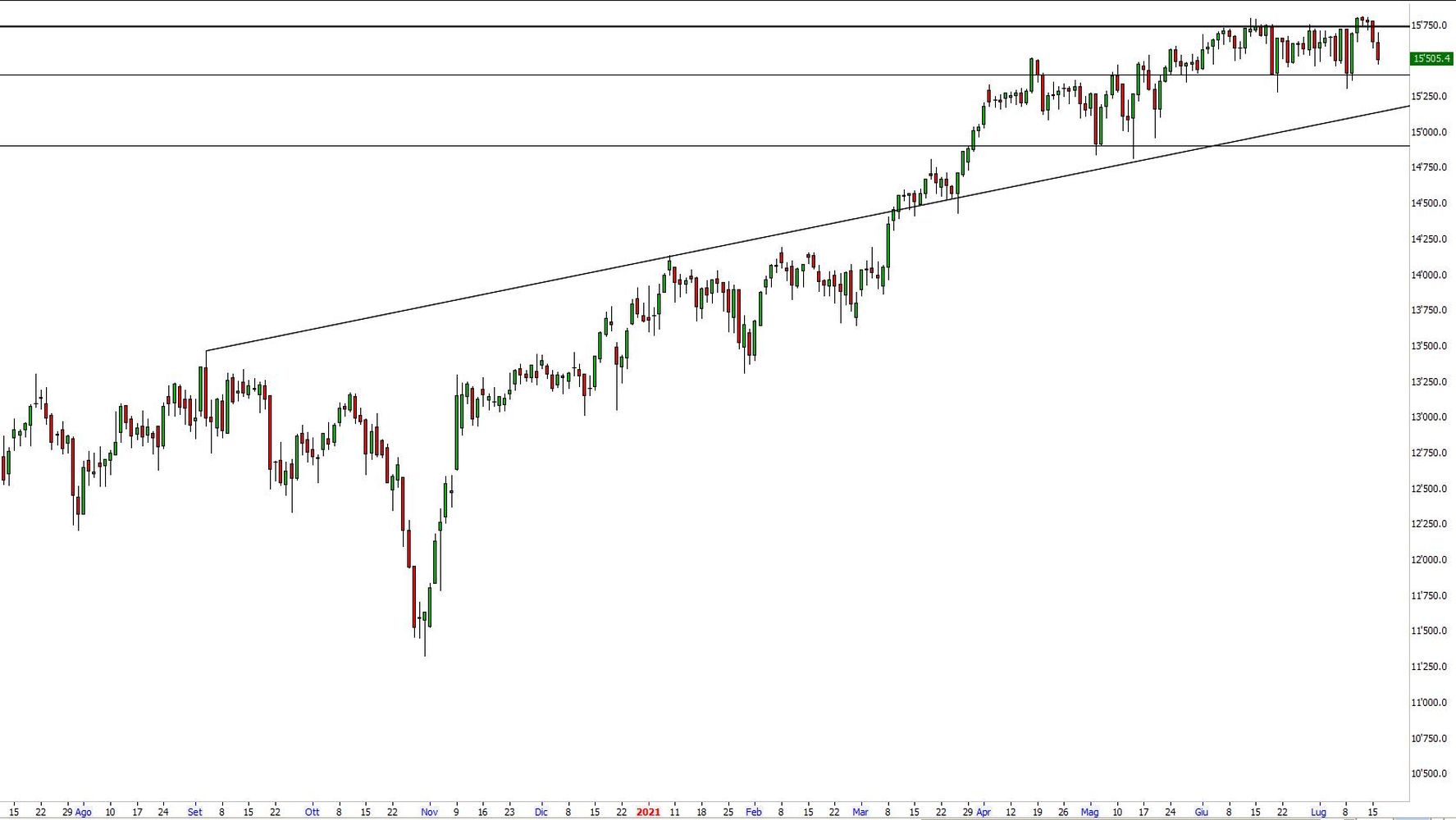Click the Mag month label on the time axis

pos(1089,812)
